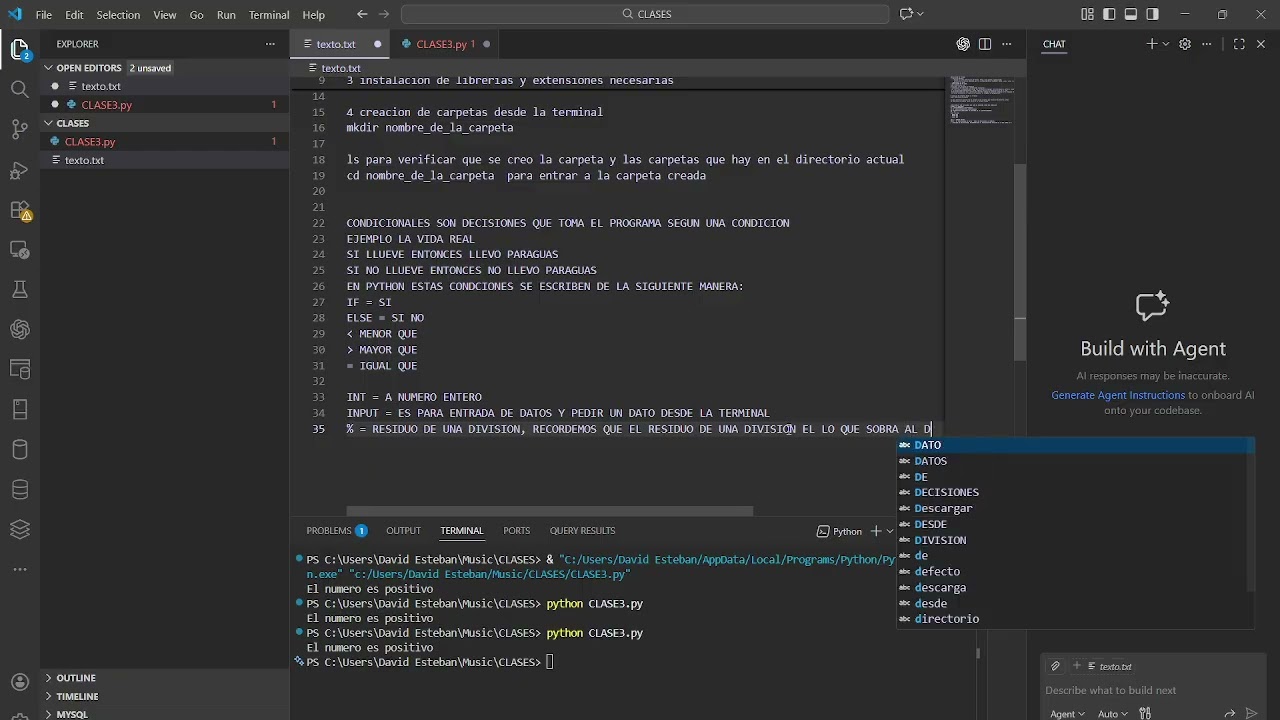
Task: Open the Source Control view
Action: click(x=19, y=129)
